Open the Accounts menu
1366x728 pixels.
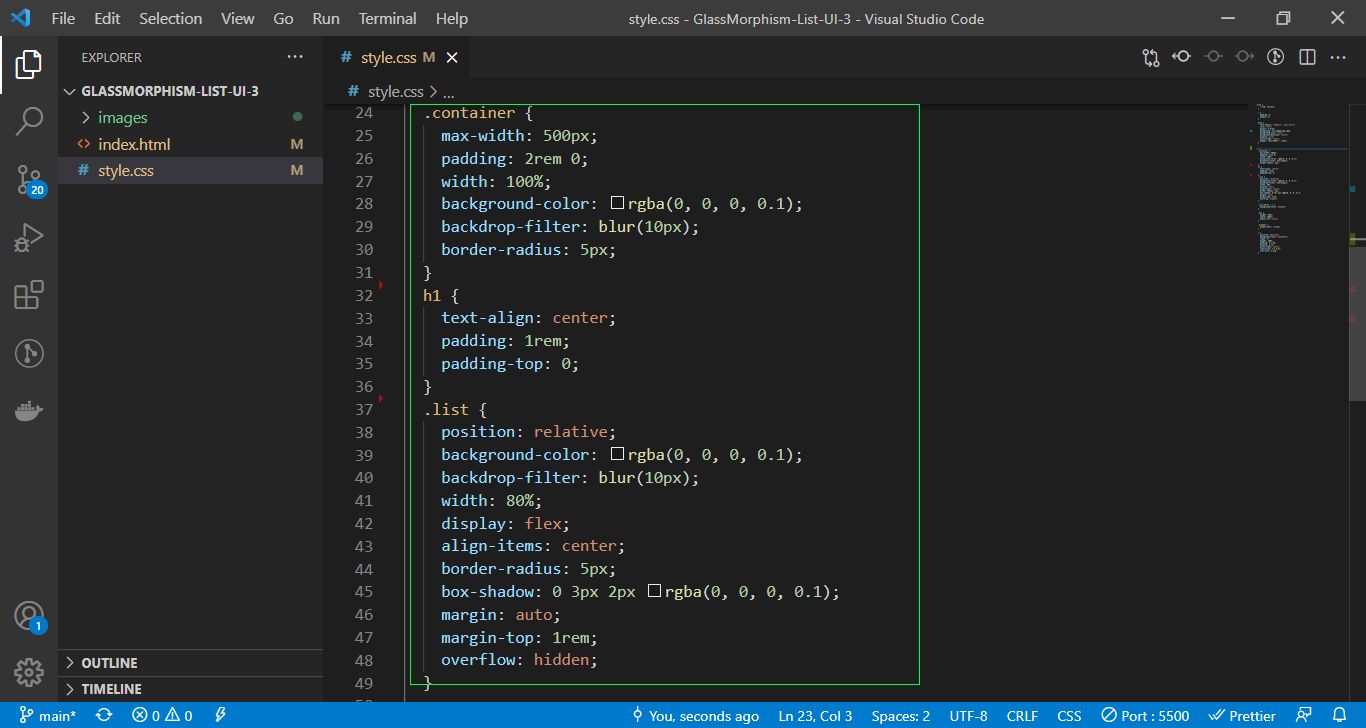[x=29, y=616]
